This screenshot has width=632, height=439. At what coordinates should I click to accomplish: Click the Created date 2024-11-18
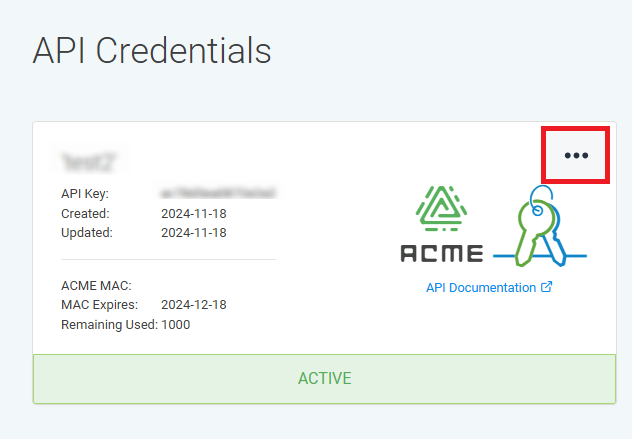coord(194,213)
